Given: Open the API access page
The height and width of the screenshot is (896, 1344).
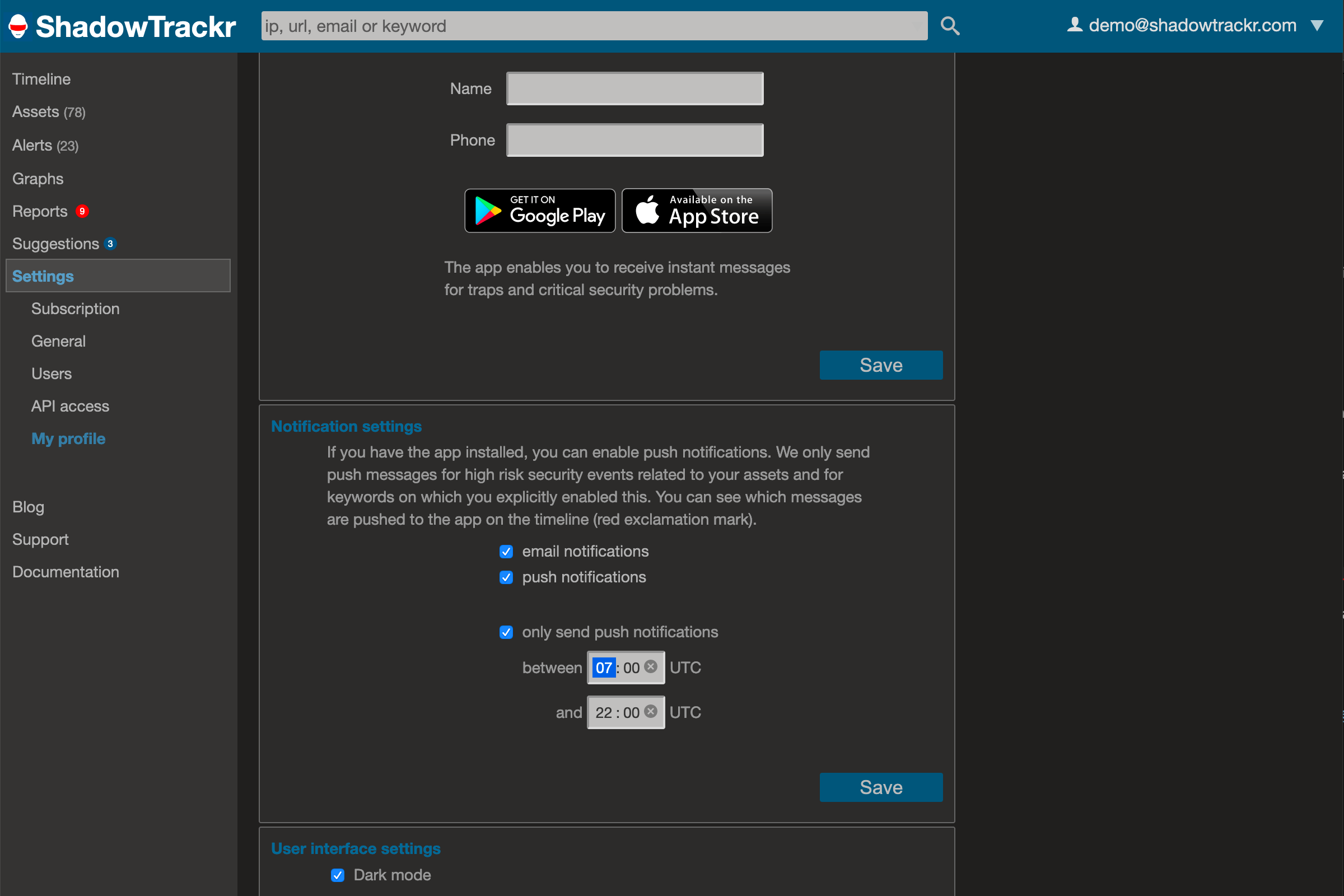Looking at the screenshot, I should click(71, 405).
